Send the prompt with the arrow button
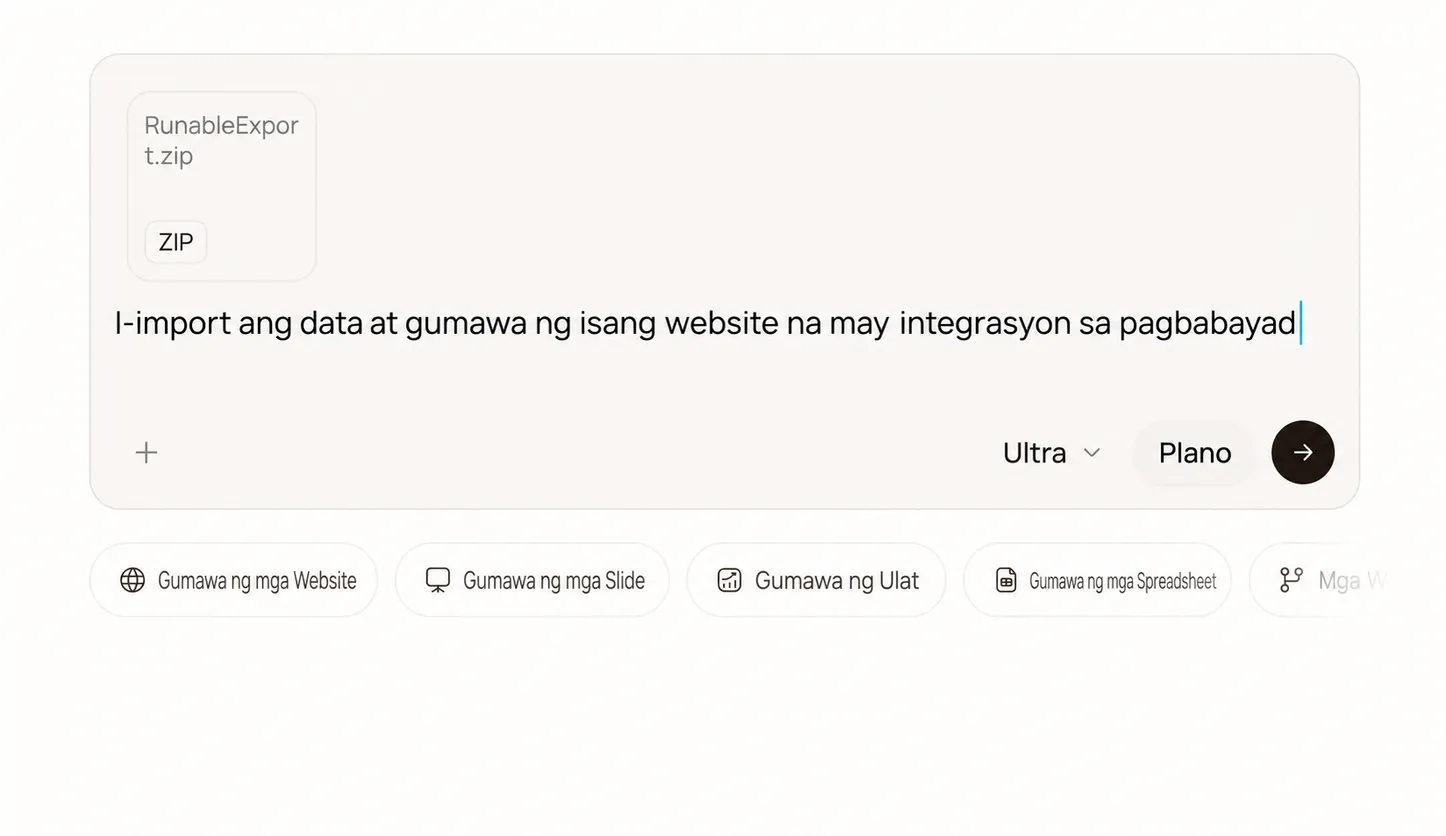1446x836 pixels. 1302,452
